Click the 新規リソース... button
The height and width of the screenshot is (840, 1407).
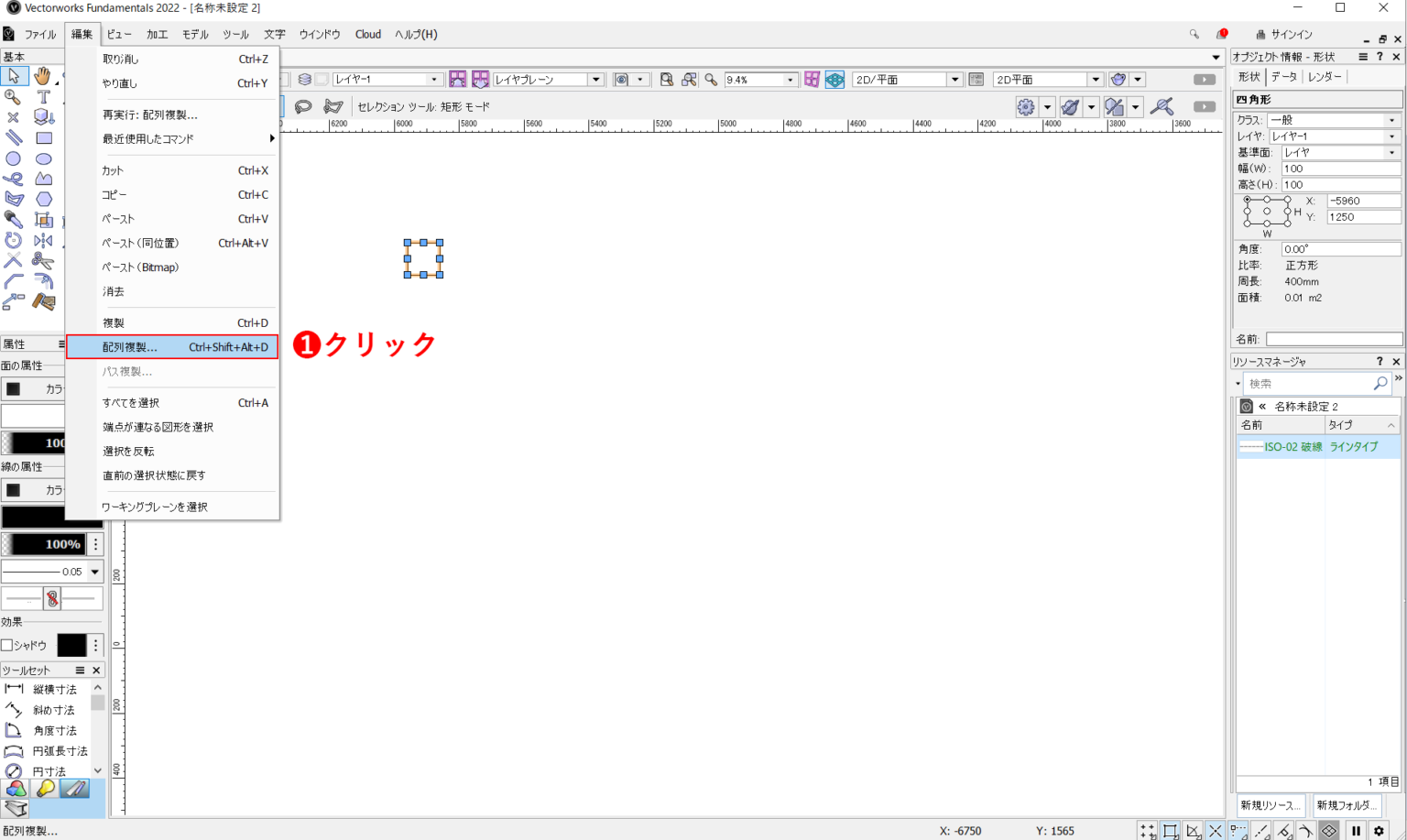coord(1270,805)
